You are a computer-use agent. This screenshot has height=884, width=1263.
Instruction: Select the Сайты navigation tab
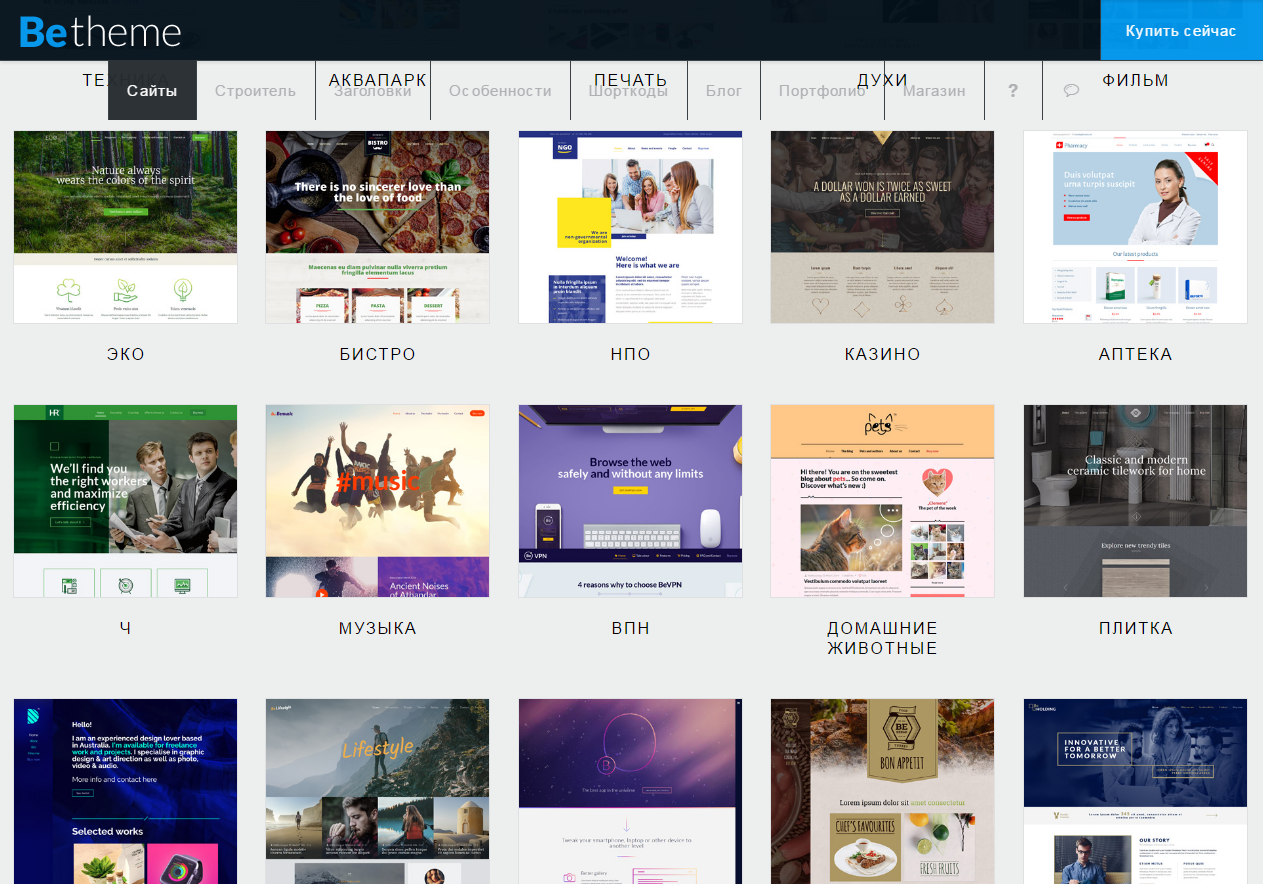(x=152, y=91)
